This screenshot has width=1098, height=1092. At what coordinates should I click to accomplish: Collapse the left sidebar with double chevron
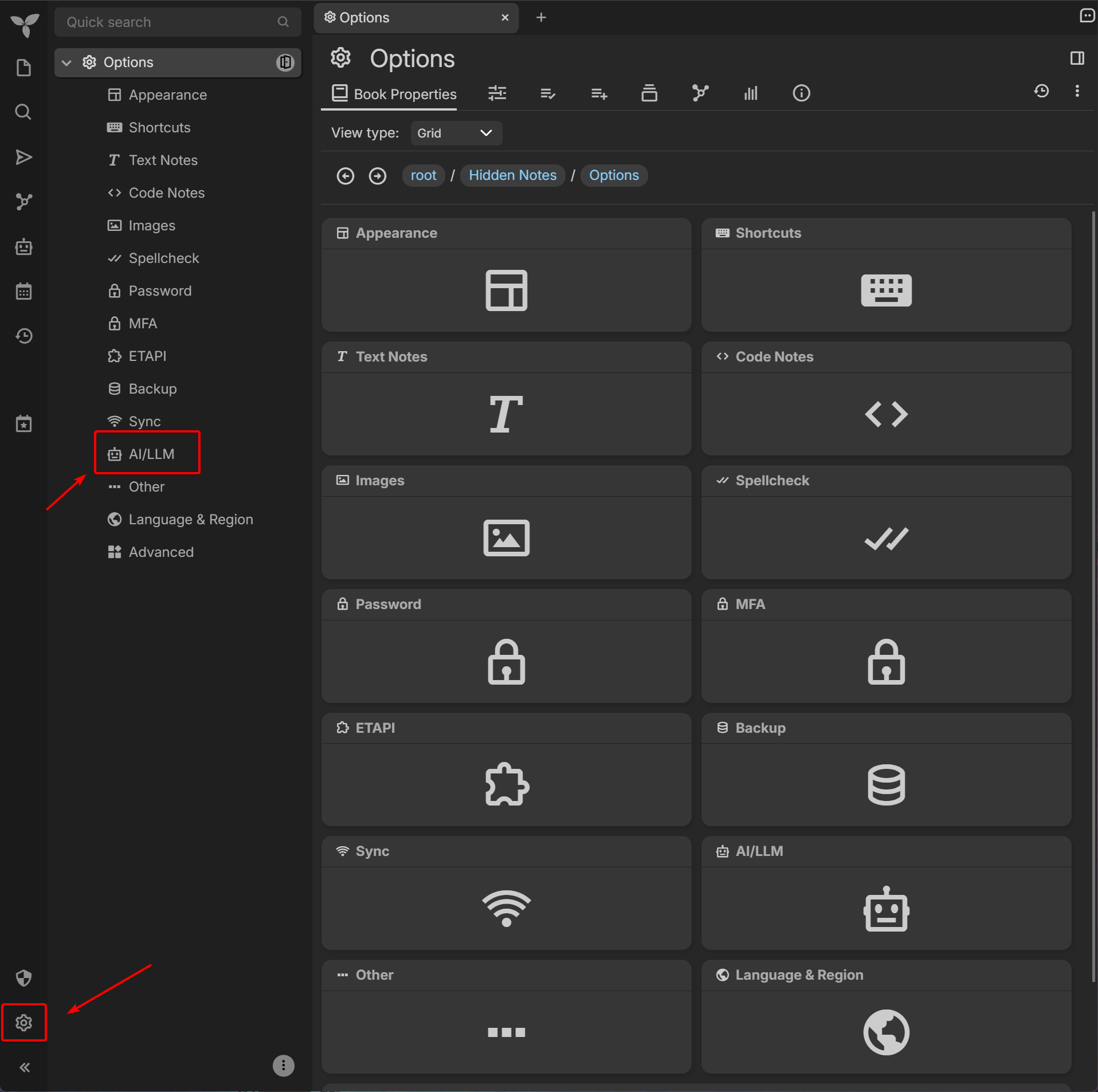[x=25, y=1067]
